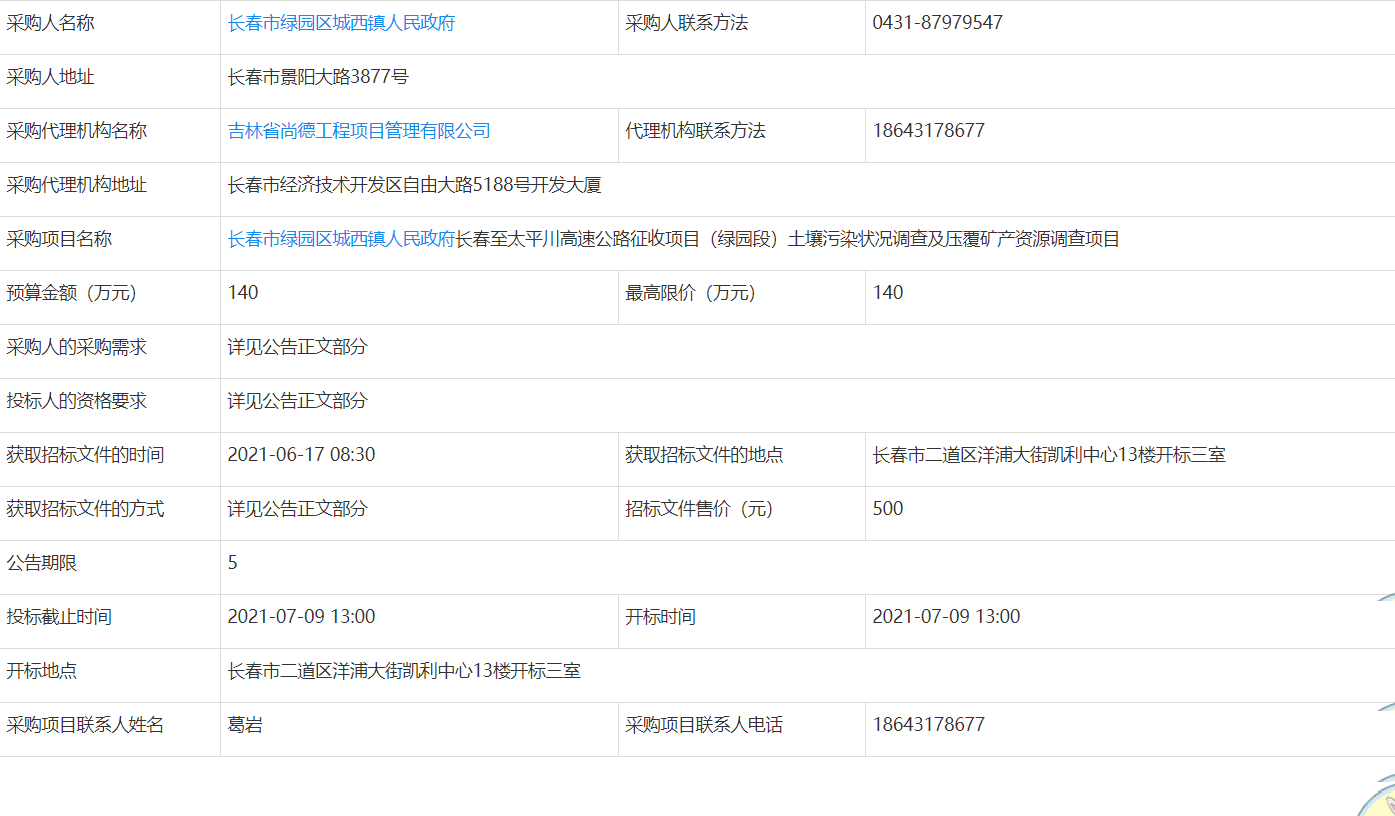Click the 采购代理机构地址 label
This screenshot has width=1395, height=816.
76,185
